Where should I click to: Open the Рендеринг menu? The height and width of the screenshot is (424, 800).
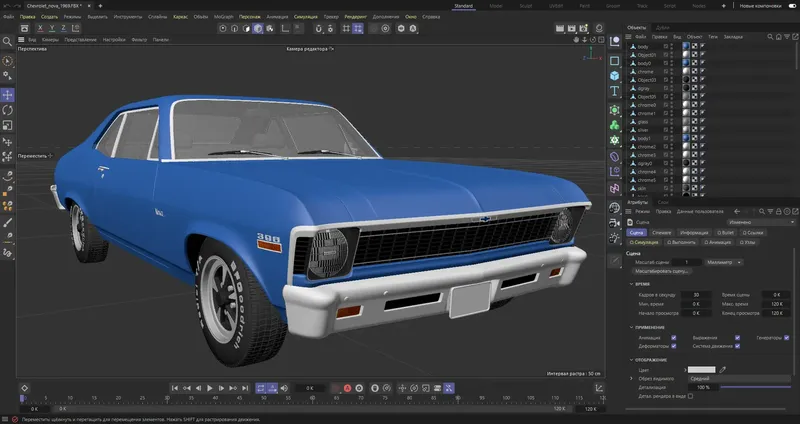[x=356, y=17]
